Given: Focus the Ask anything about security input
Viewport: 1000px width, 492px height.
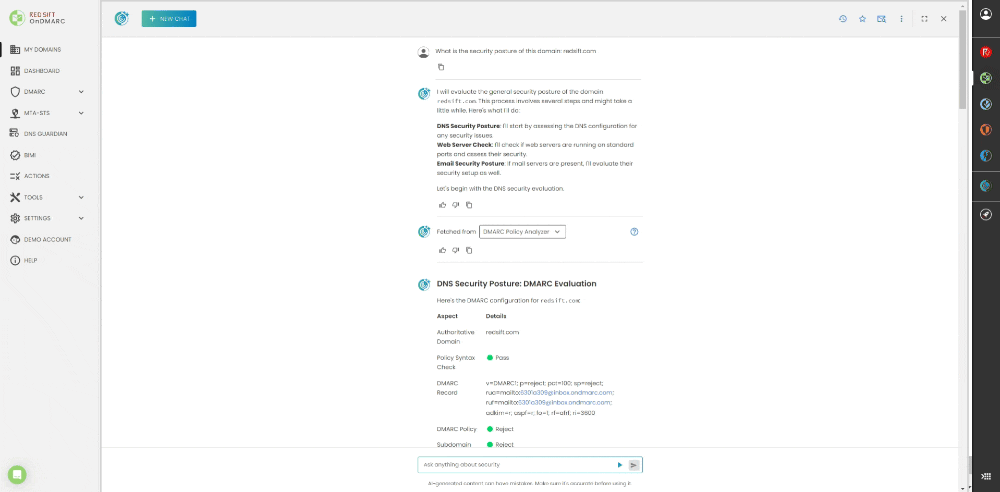Looking at the screenshot, I should pyautogui.click(x=515, y=465).
